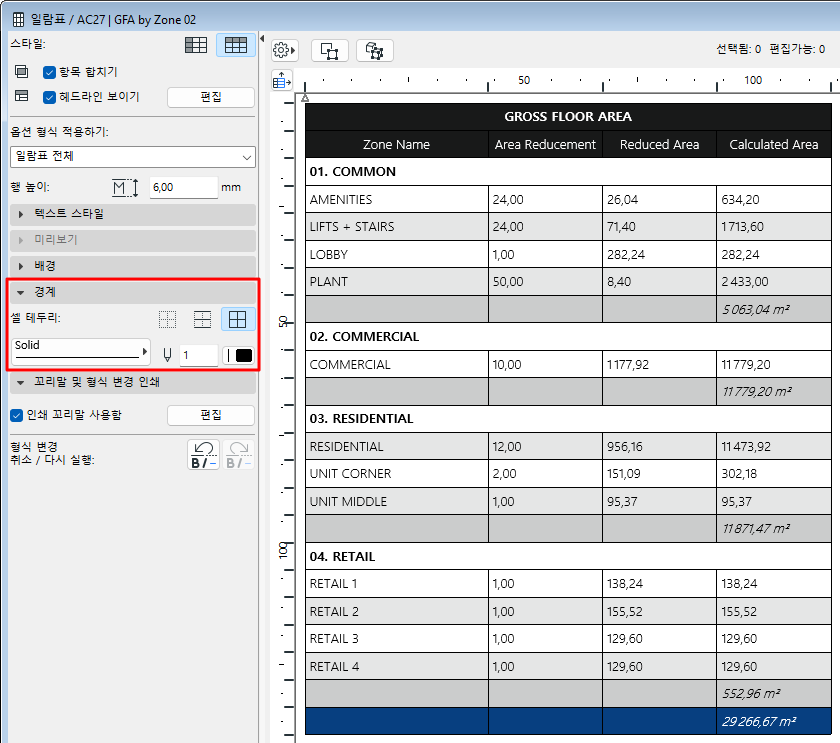This screenshot has width=840, height=743.
Task: Click the select-in-3D toolbar icon
Action: pos(374,50)
